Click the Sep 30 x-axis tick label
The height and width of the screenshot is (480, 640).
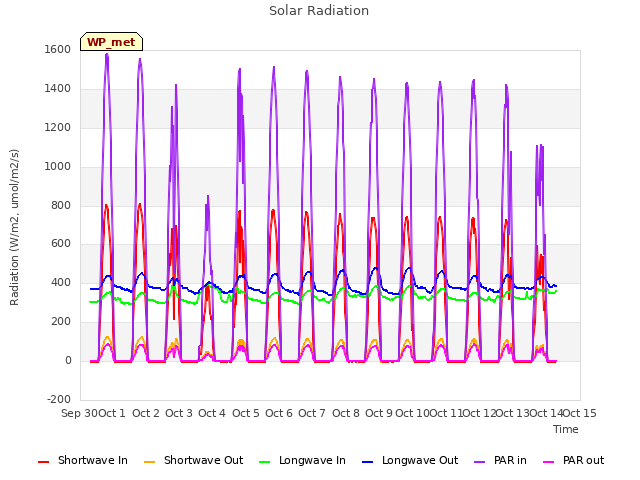[80, 413]
